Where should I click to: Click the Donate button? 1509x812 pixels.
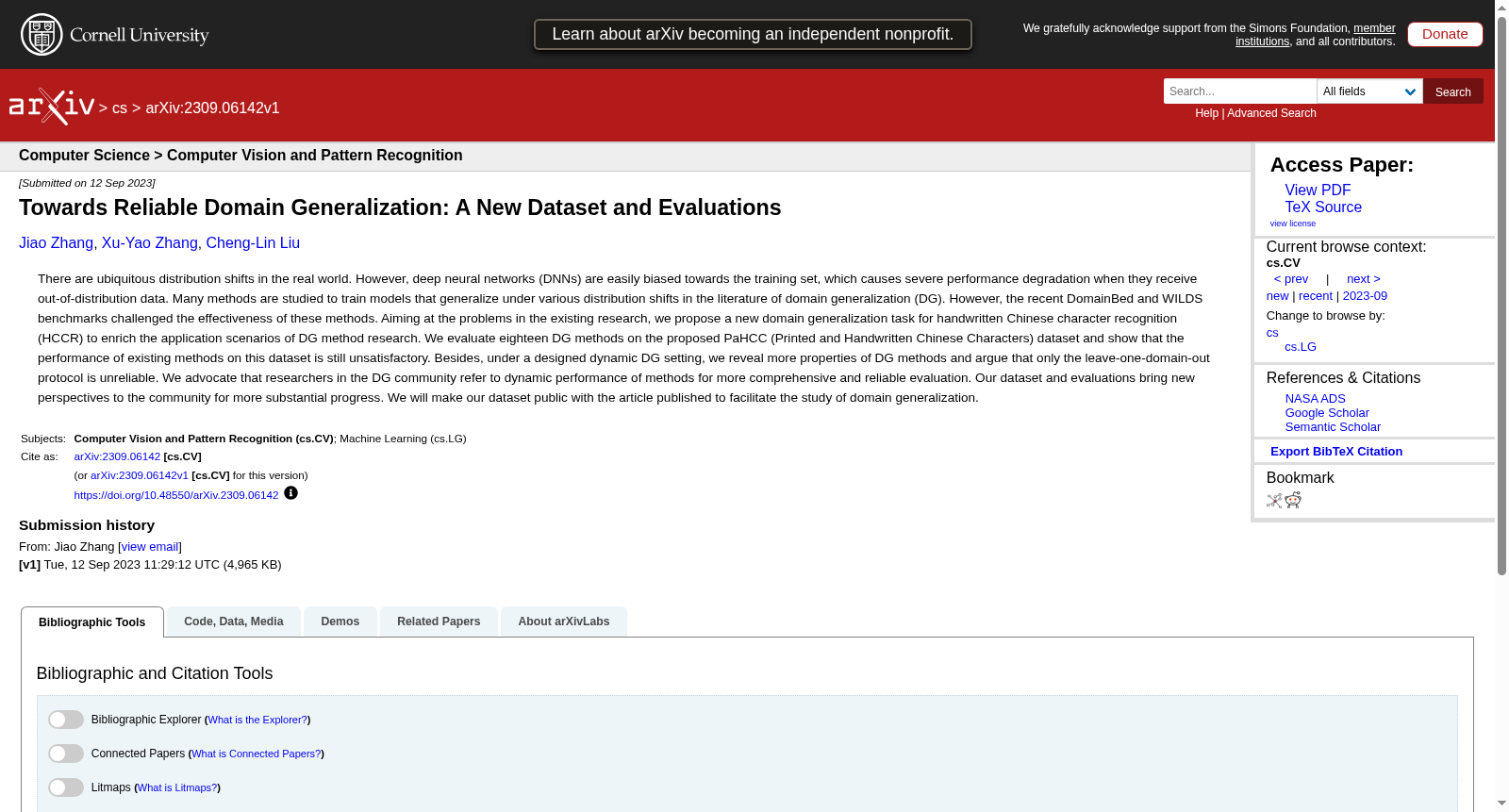[x=1445, y=34]
